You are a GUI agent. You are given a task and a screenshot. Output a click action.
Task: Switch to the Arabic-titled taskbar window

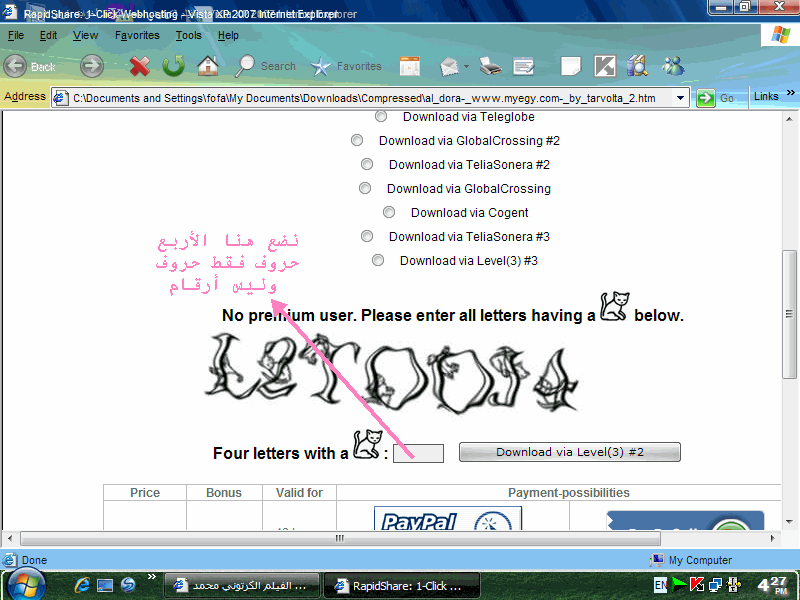(242, 586)
